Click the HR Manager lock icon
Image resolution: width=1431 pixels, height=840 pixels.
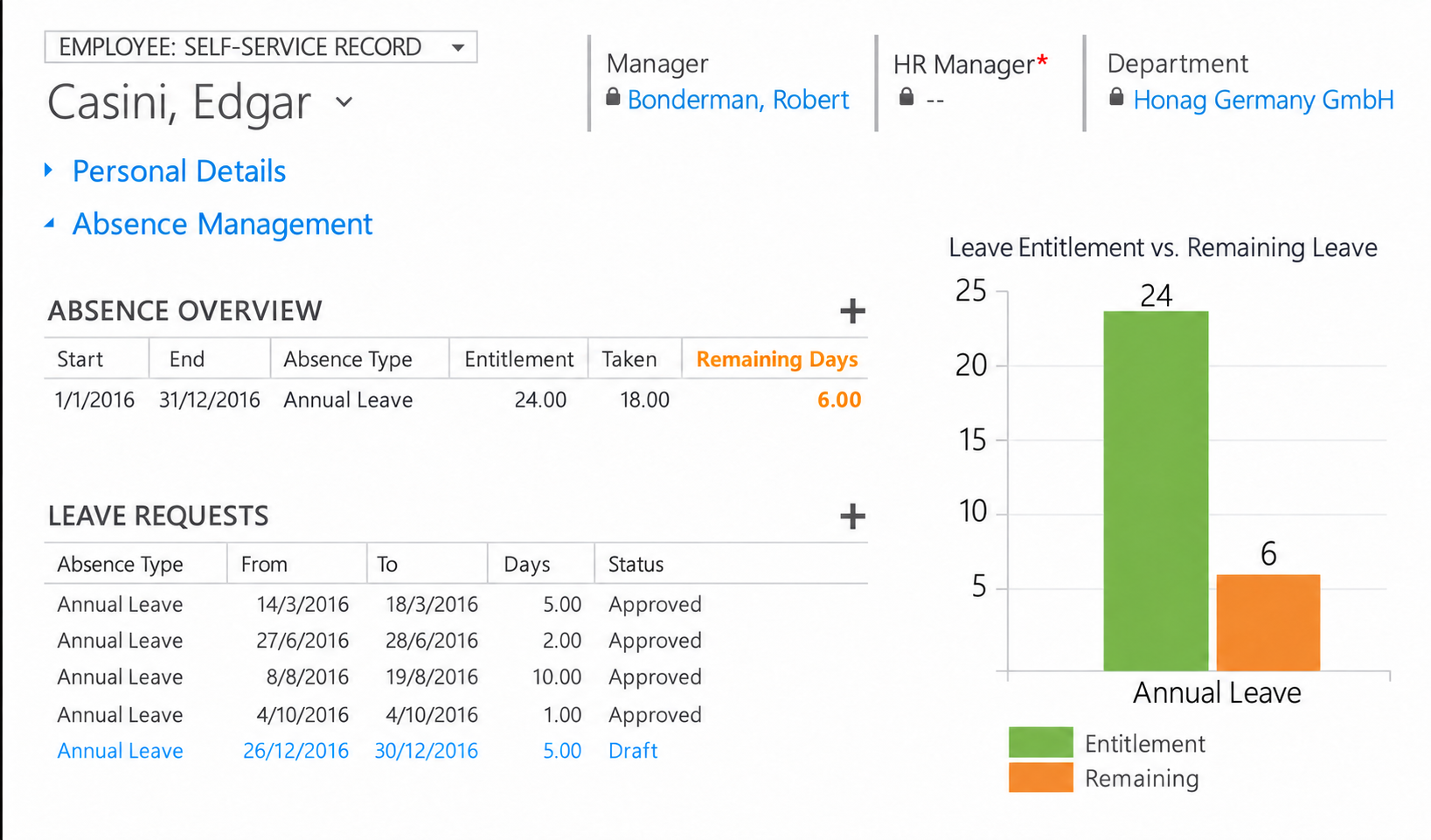click(x=907, y=96)
